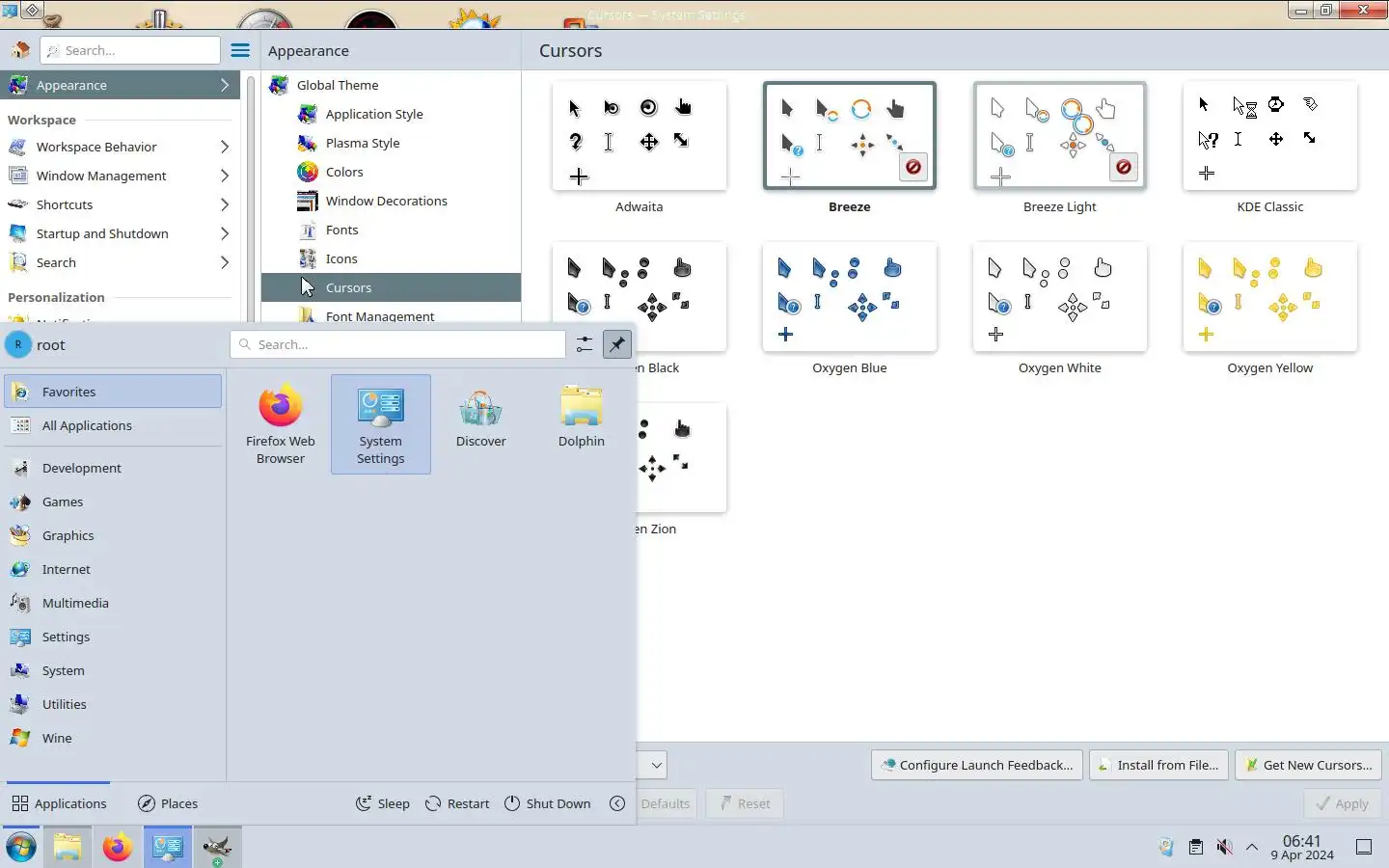
Task: Click the launcher search field
Action: point(398,344)
